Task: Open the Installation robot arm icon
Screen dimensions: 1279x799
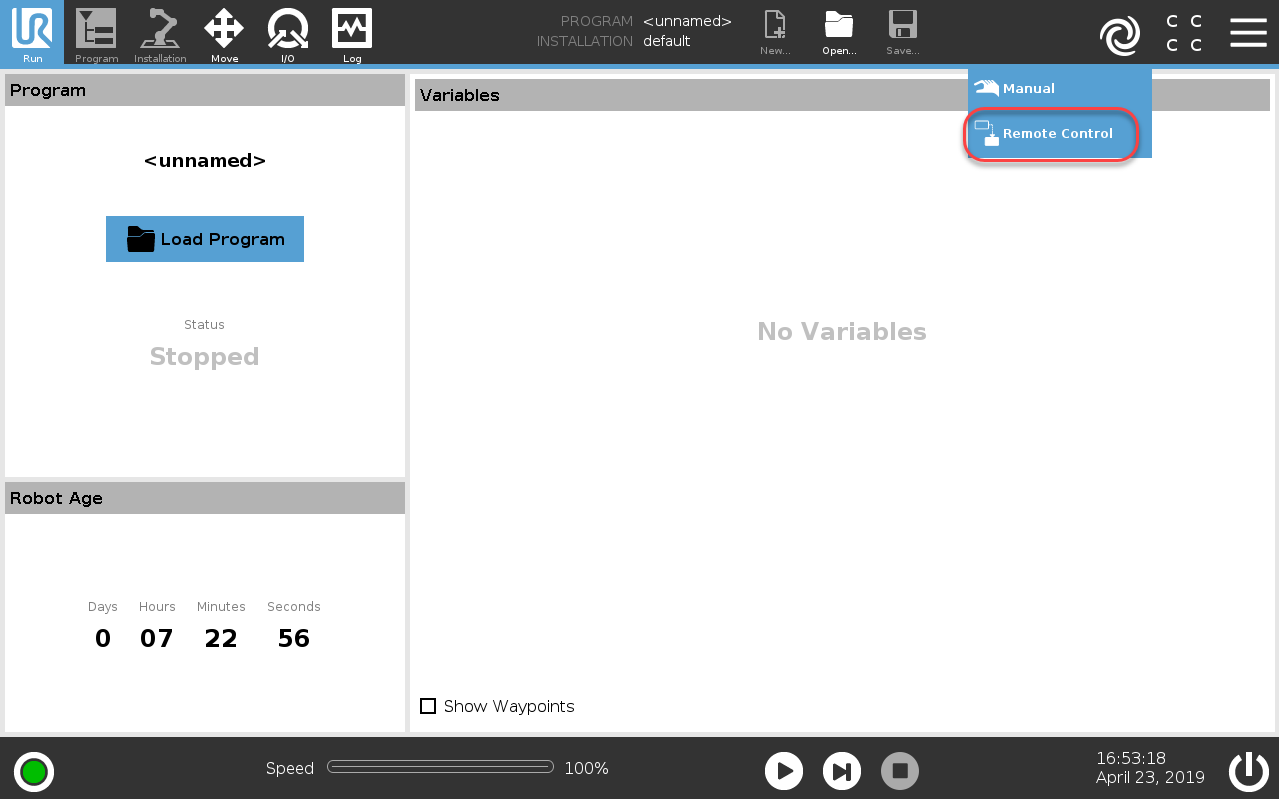Action: pyautogui.click(x=160, y=32)
